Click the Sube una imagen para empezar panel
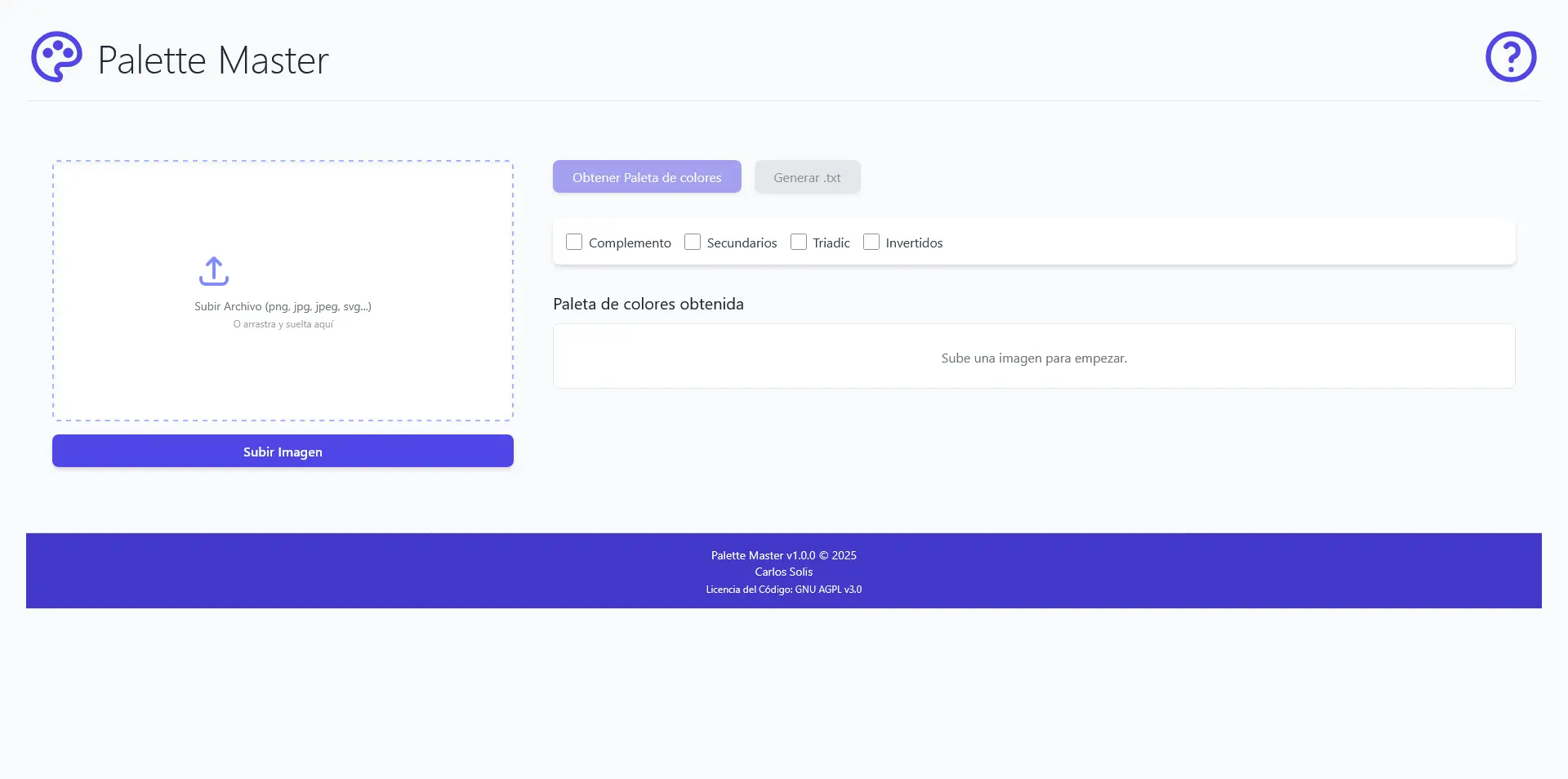This screenshot has width=1568, height=779. tap(1034, 357)
